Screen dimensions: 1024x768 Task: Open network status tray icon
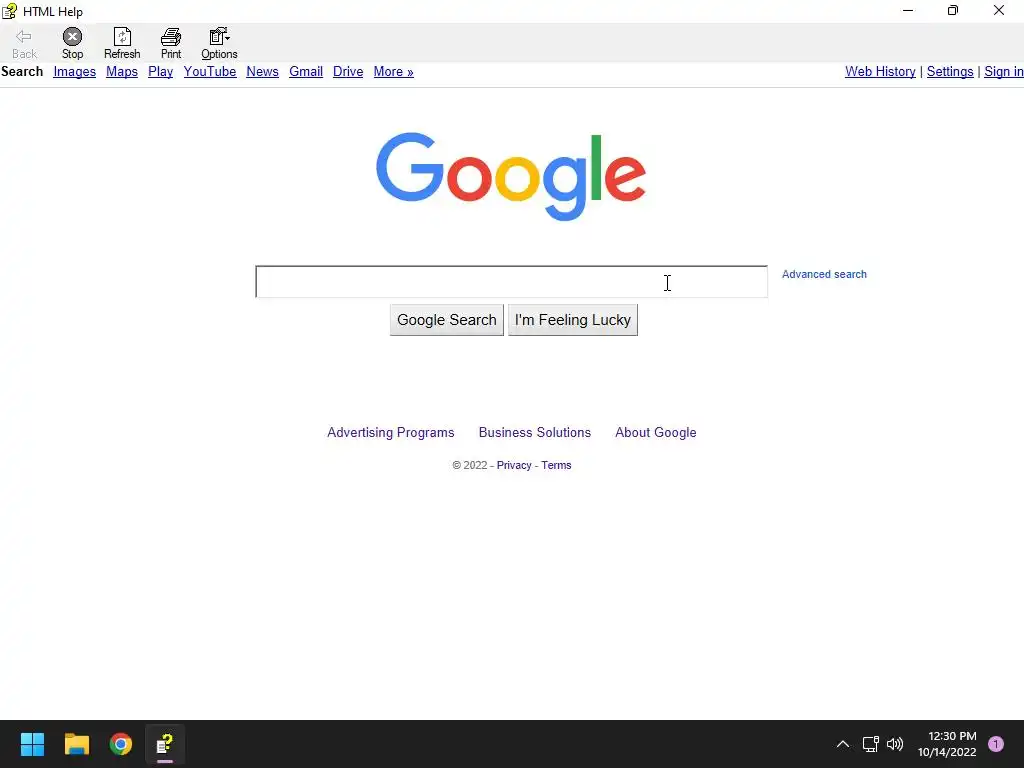(871, 744)
